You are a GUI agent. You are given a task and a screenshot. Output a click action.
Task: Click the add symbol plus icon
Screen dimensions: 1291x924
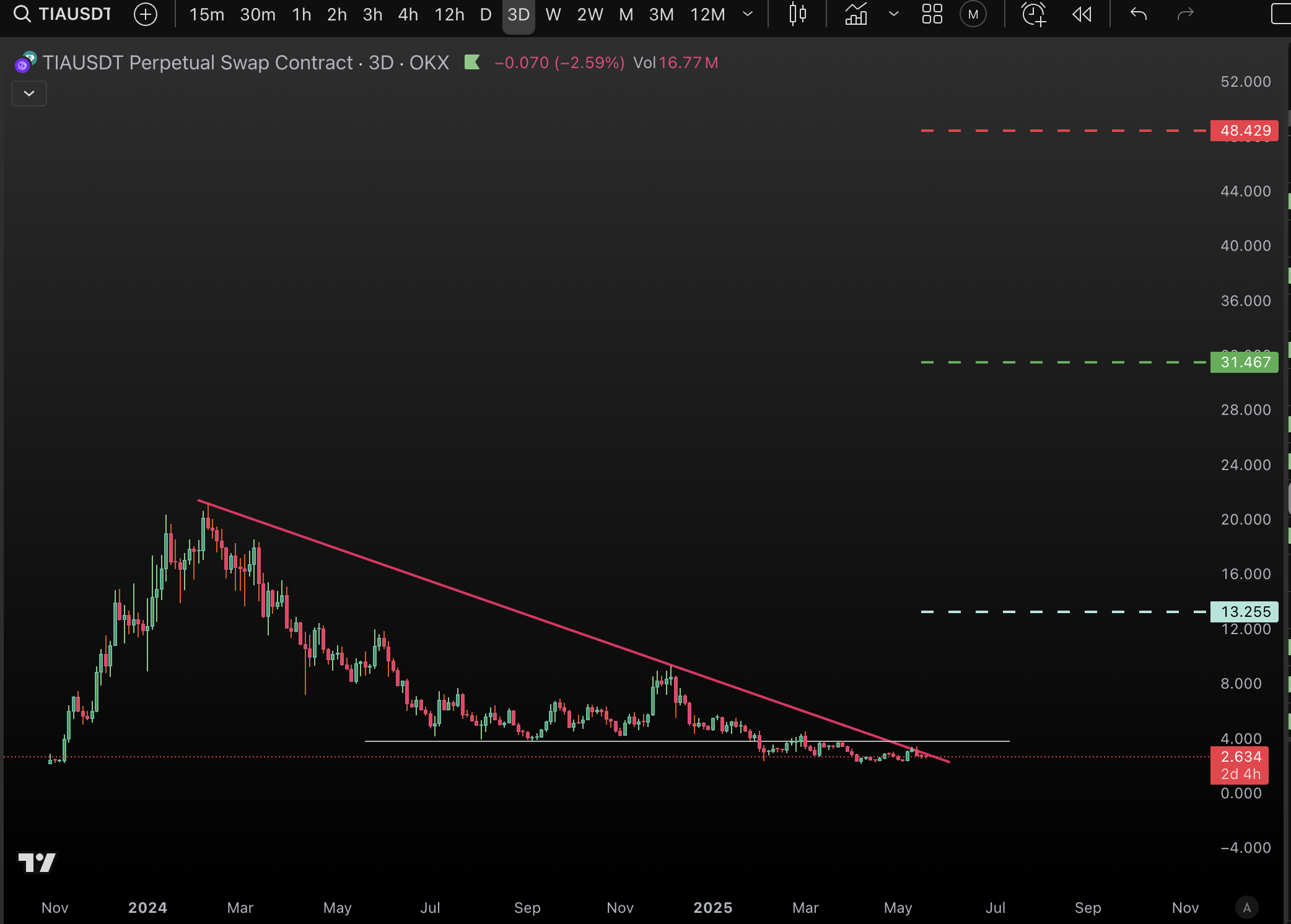point(146,14)
